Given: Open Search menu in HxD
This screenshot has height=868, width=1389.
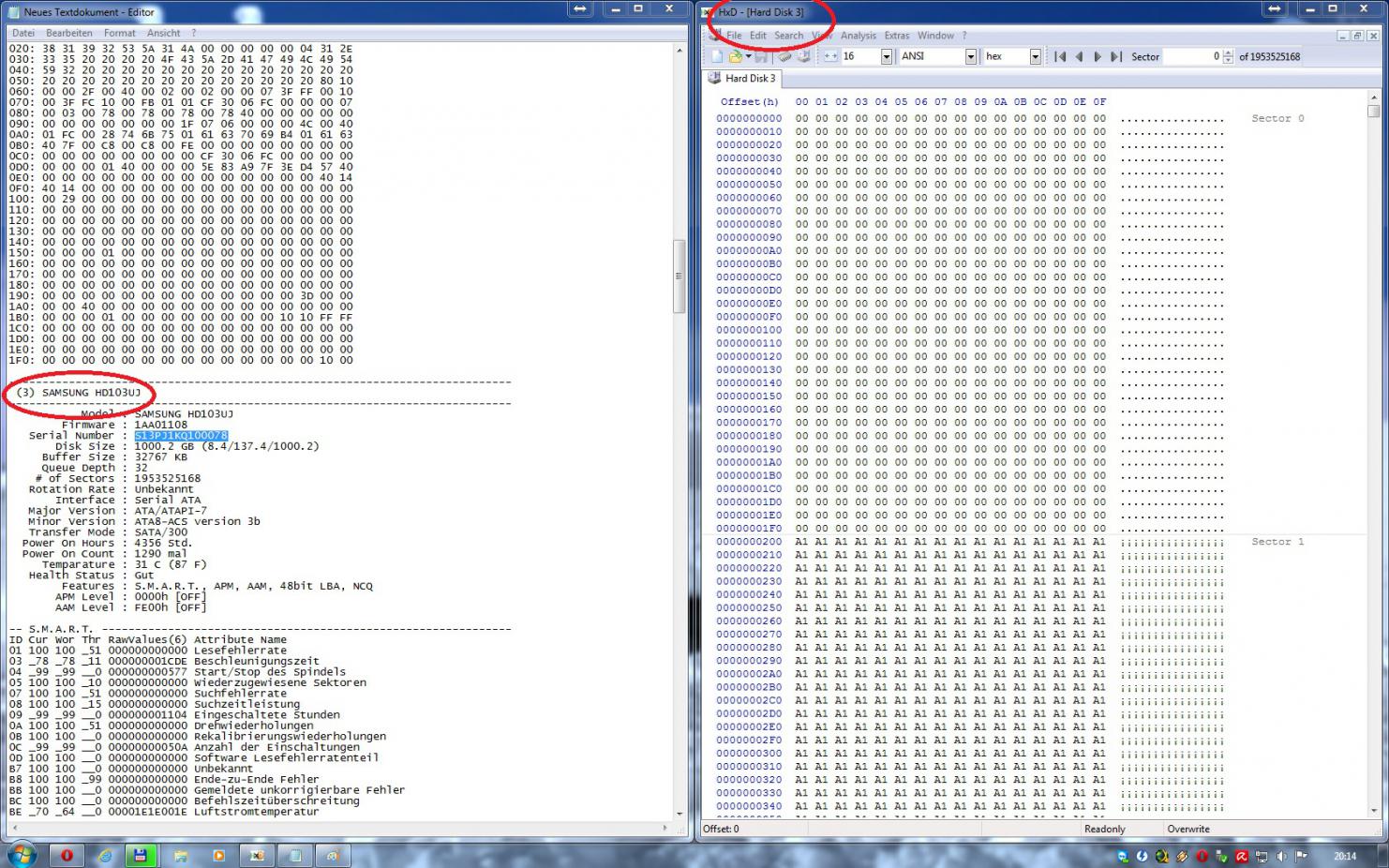Looking at the screenshot, I should pos(788,36).
